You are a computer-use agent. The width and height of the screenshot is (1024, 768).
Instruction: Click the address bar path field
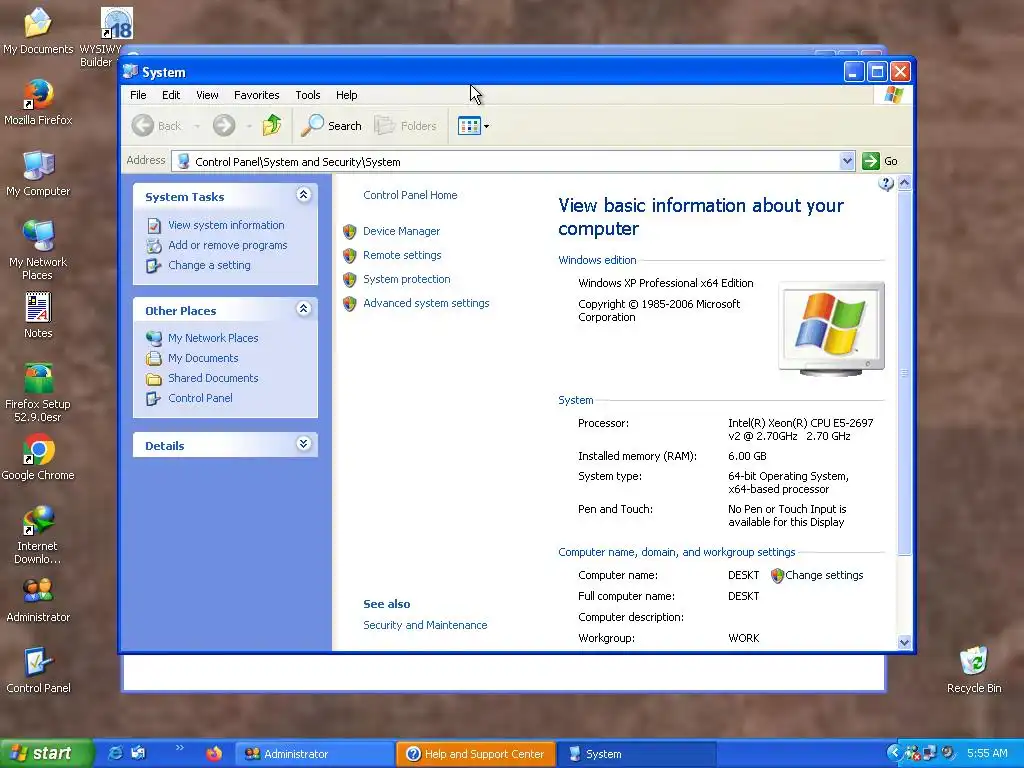pyautogui.click(x=507, y=161)
